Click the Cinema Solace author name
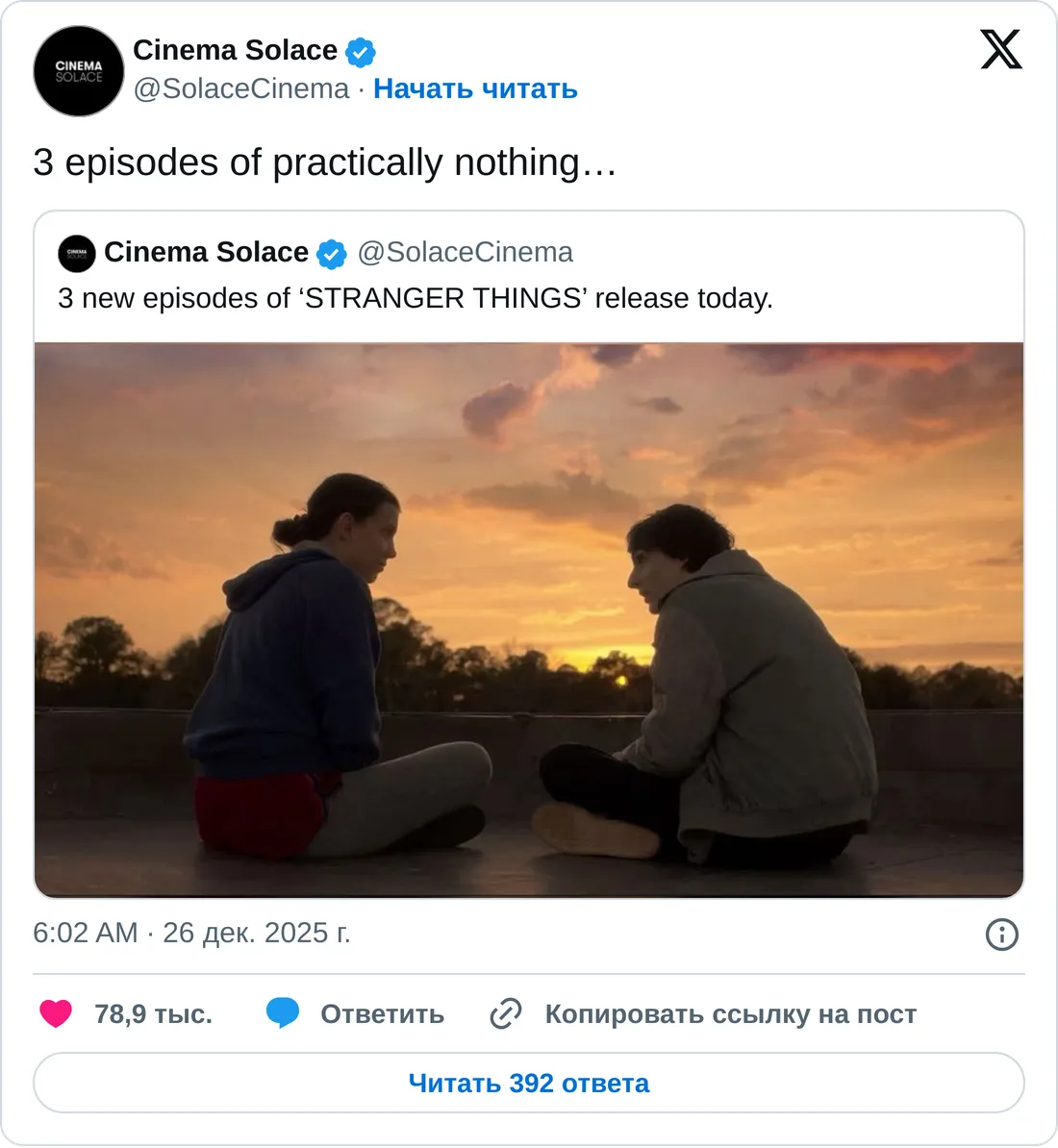1058x1148 pixels. pyautogui.click(x=235, y=50)
